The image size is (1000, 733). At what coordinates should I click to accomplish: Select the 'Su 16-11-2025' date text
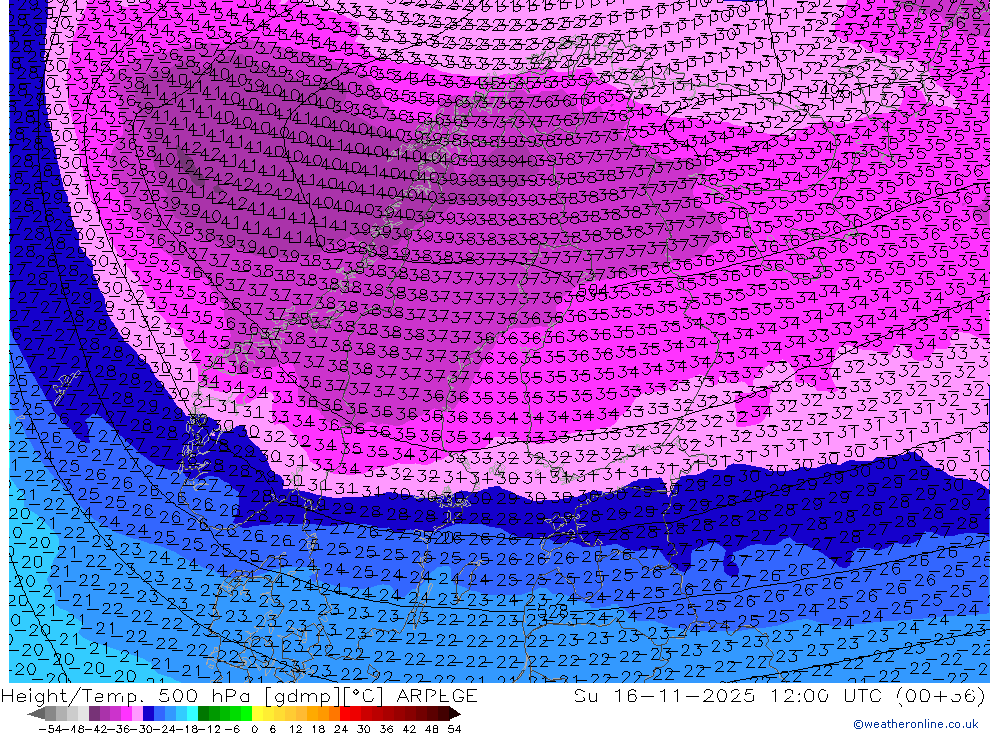point(665,695)
